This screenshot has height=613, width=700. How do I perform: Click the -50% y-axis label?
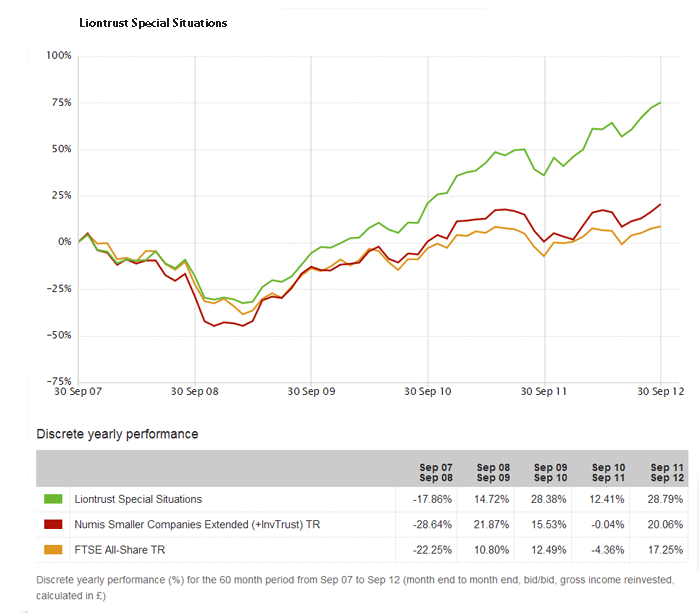(59, 335)
